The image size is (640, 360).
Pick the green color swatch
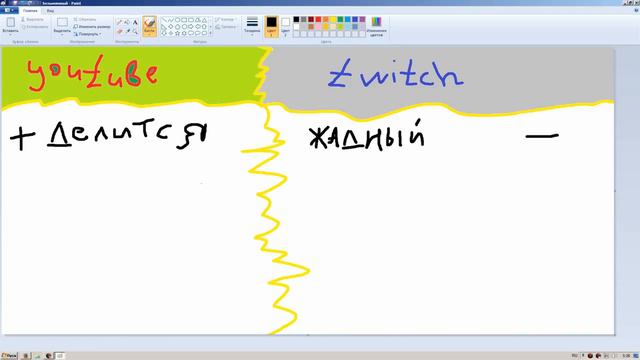340,19
